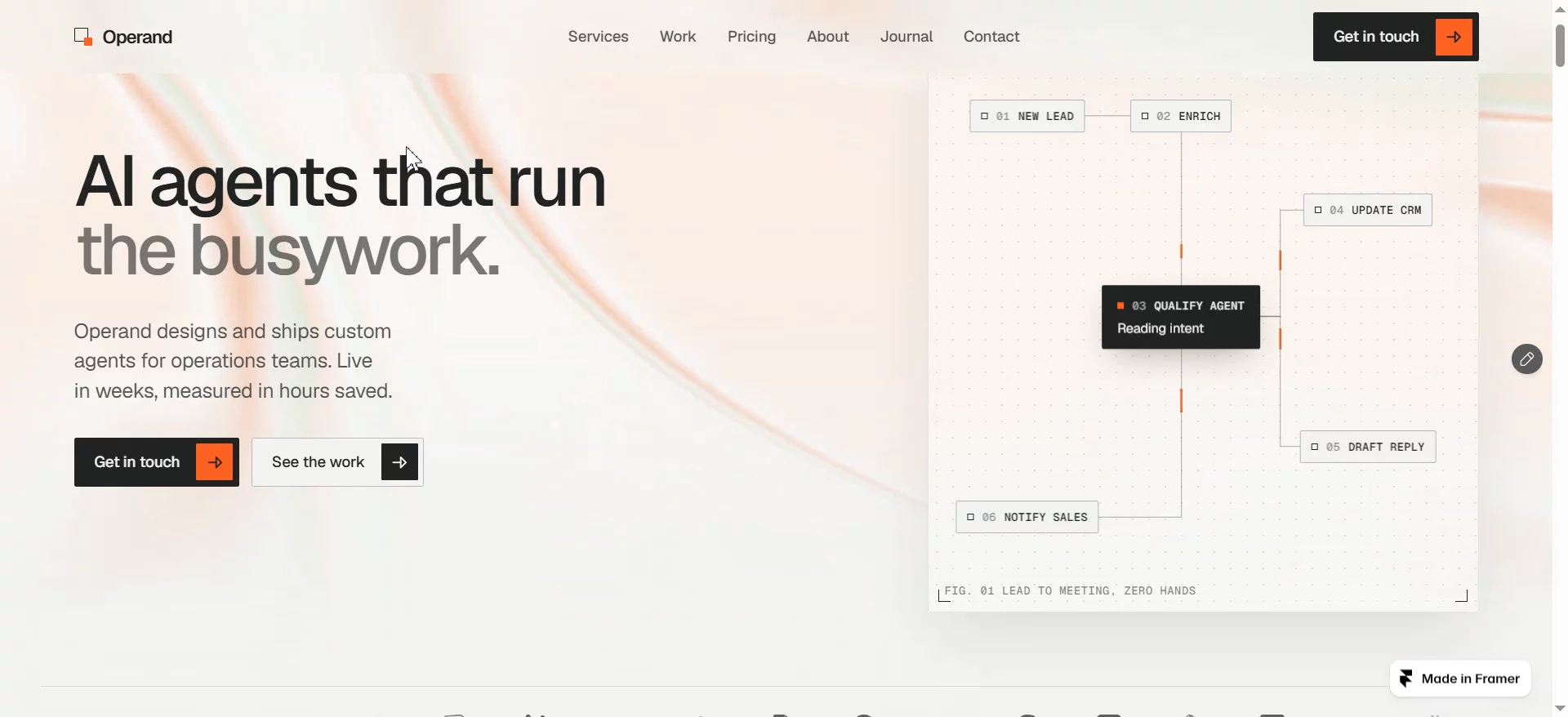Click the orange arrow in header Get in touch
This screenshot has width=1568, height=717.
tap(1454, 37)
